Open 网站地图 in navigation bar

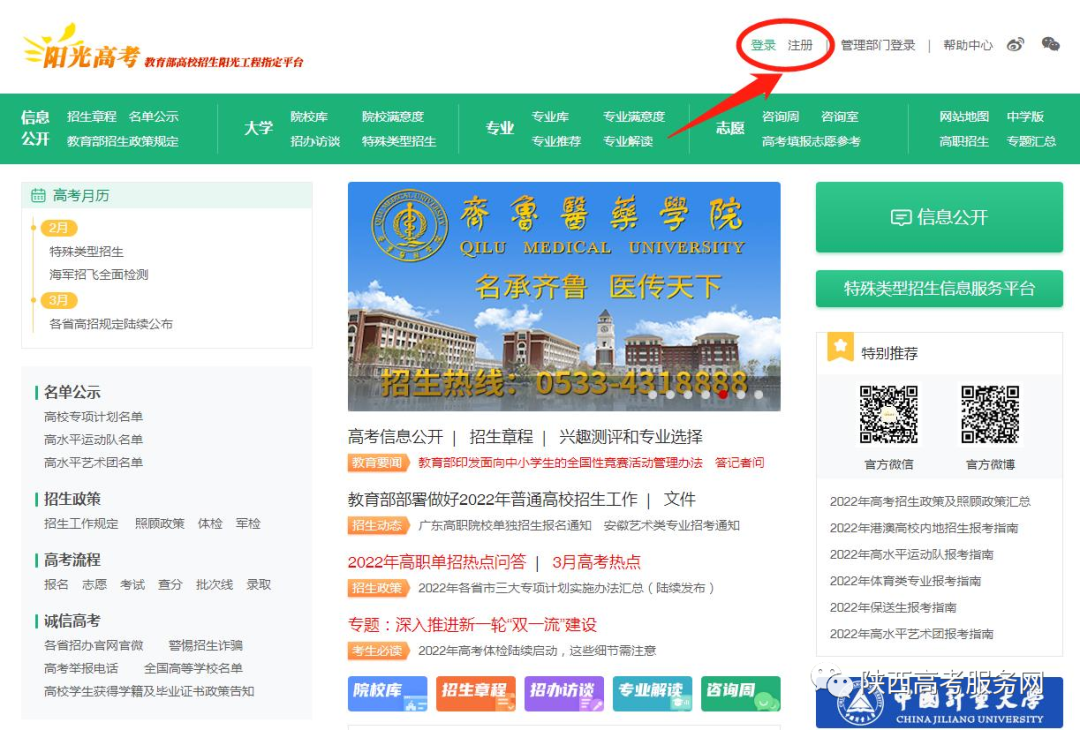tap(964, 116)
